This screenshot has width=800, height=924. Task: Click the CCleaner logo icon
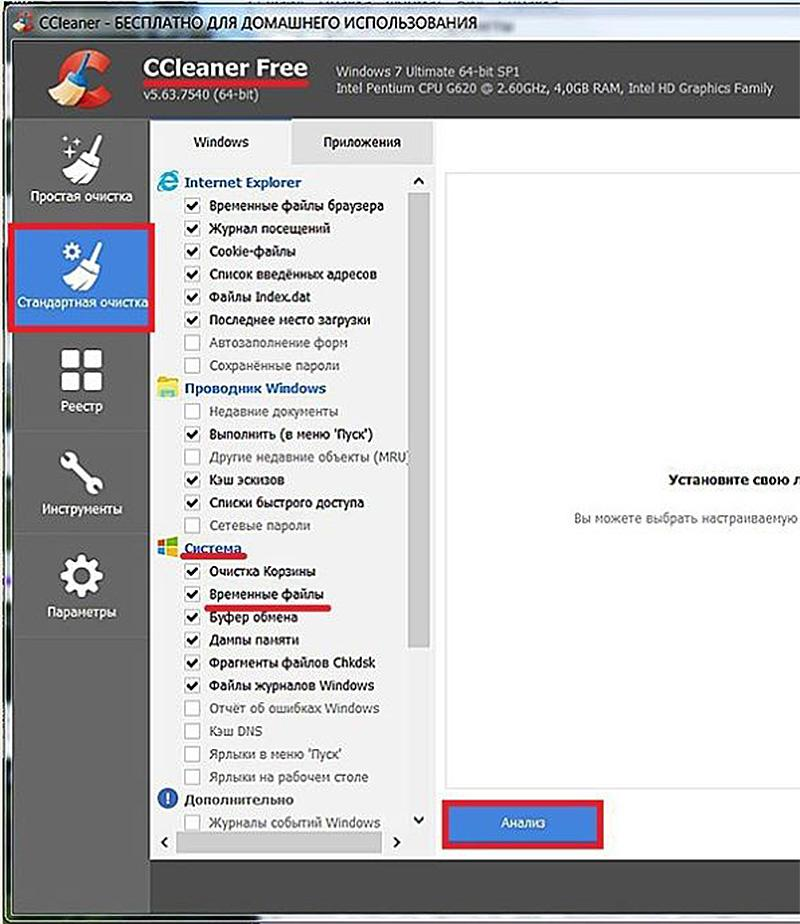(81, 78)
